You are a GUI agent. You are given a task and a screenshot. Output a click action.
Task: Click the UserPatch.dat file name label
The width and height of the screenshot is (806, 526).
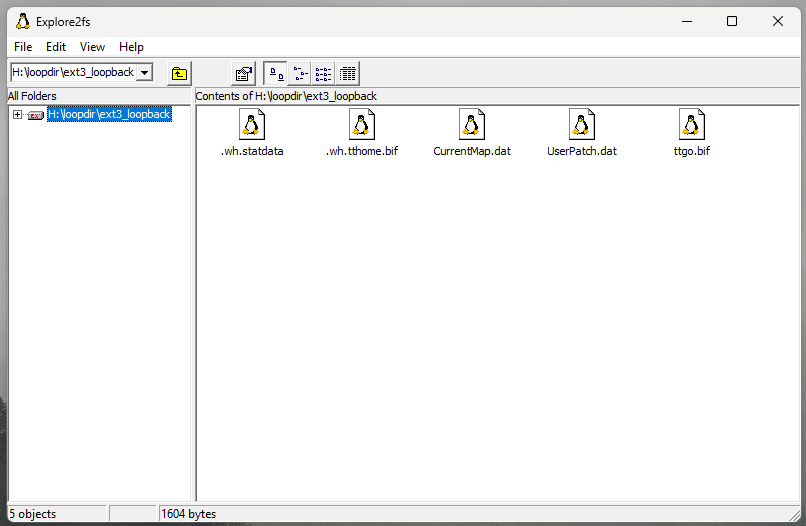coord(582,151)
